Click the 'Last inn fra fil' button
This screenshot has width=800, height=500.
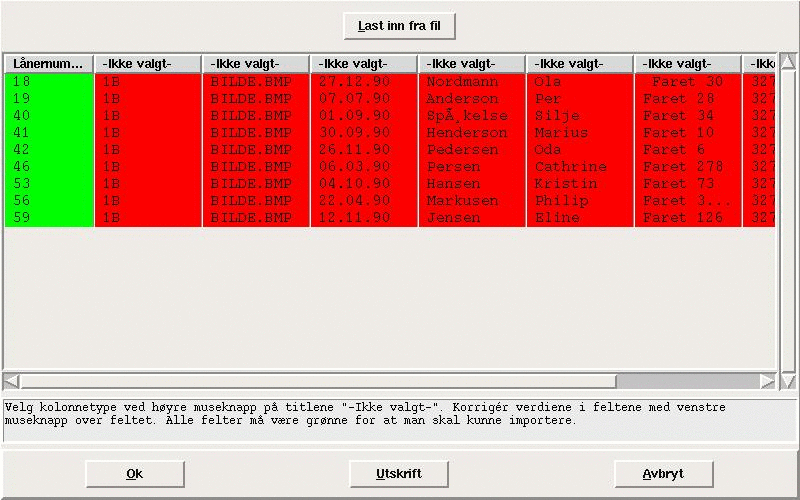[399, 26]
